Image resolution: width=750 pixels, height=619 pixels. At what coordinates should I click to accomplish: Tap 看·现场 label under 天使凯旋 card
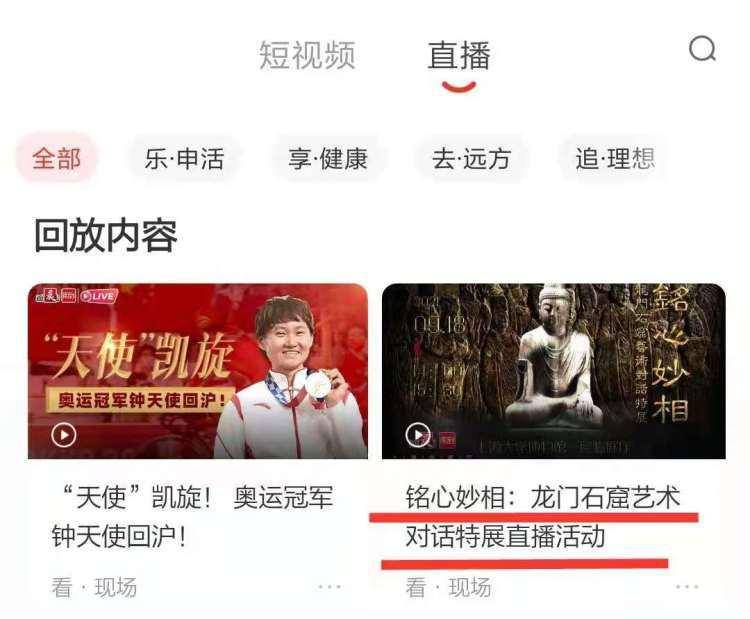click(x=94, y=587)
